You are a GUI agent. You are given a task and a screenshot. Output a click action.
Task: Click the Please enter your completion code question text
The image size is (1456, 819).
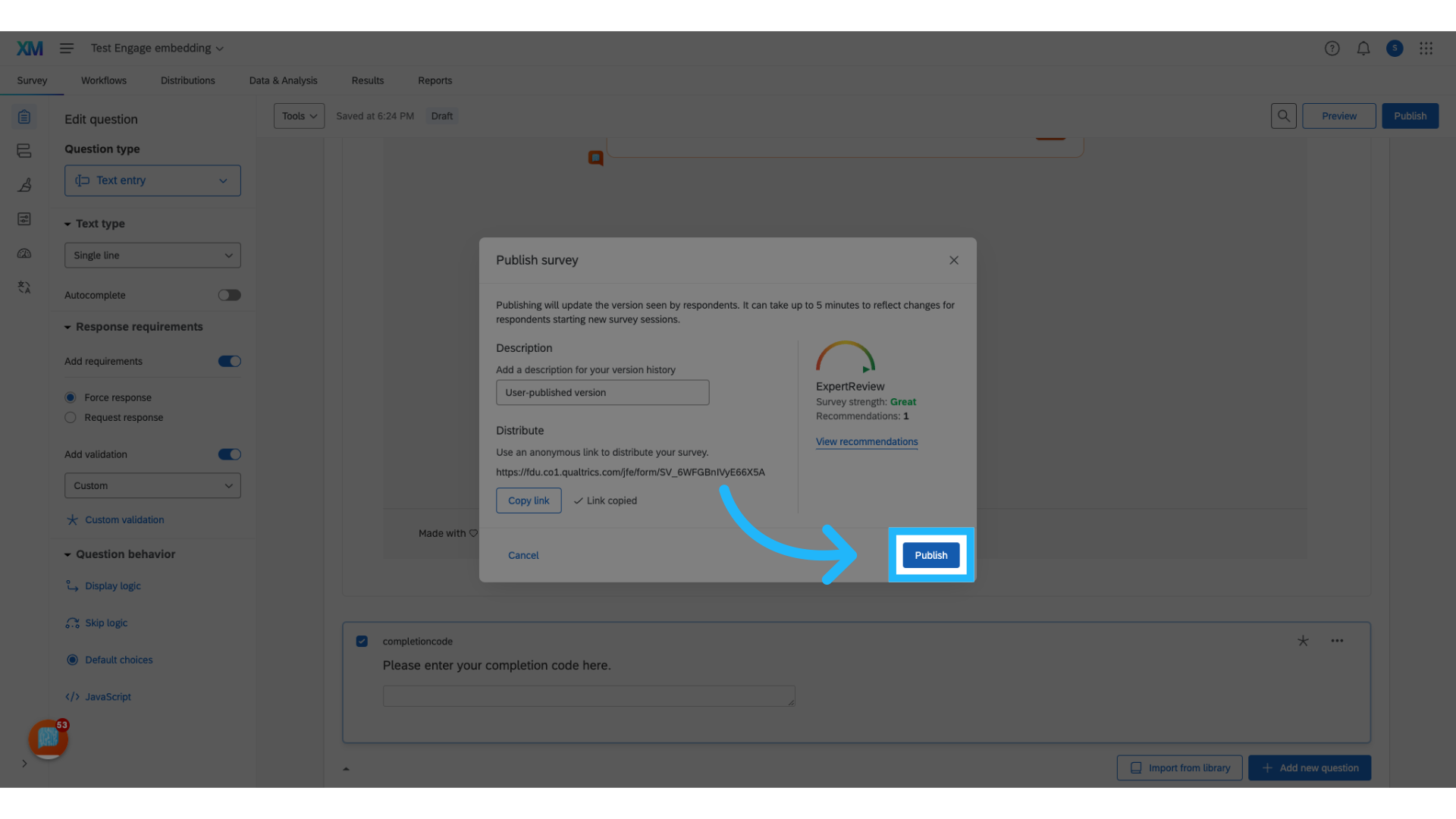[x=497, y=665]
